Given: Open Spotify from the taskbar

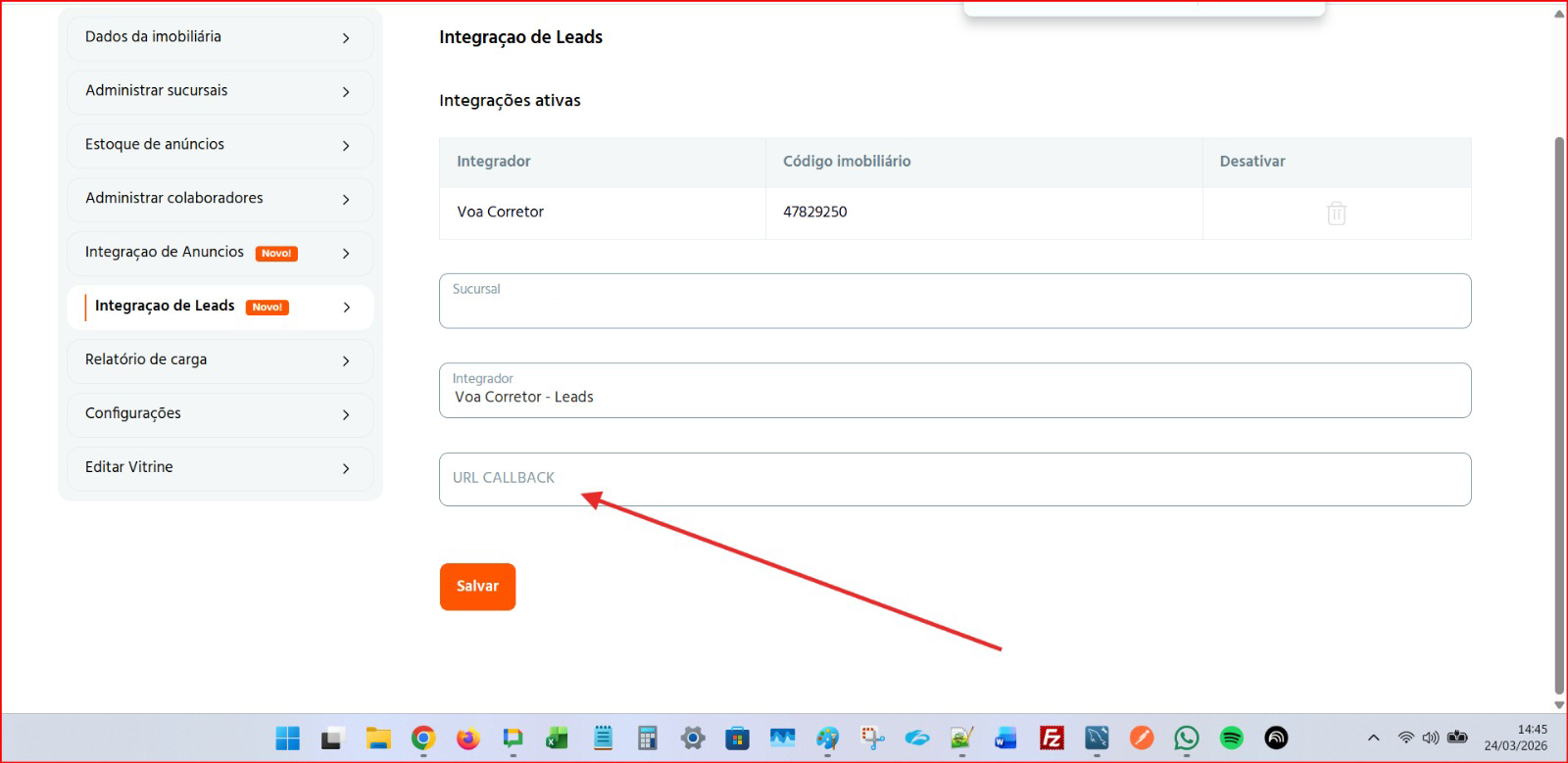Looking at the screenshot, I should 1231,738.
